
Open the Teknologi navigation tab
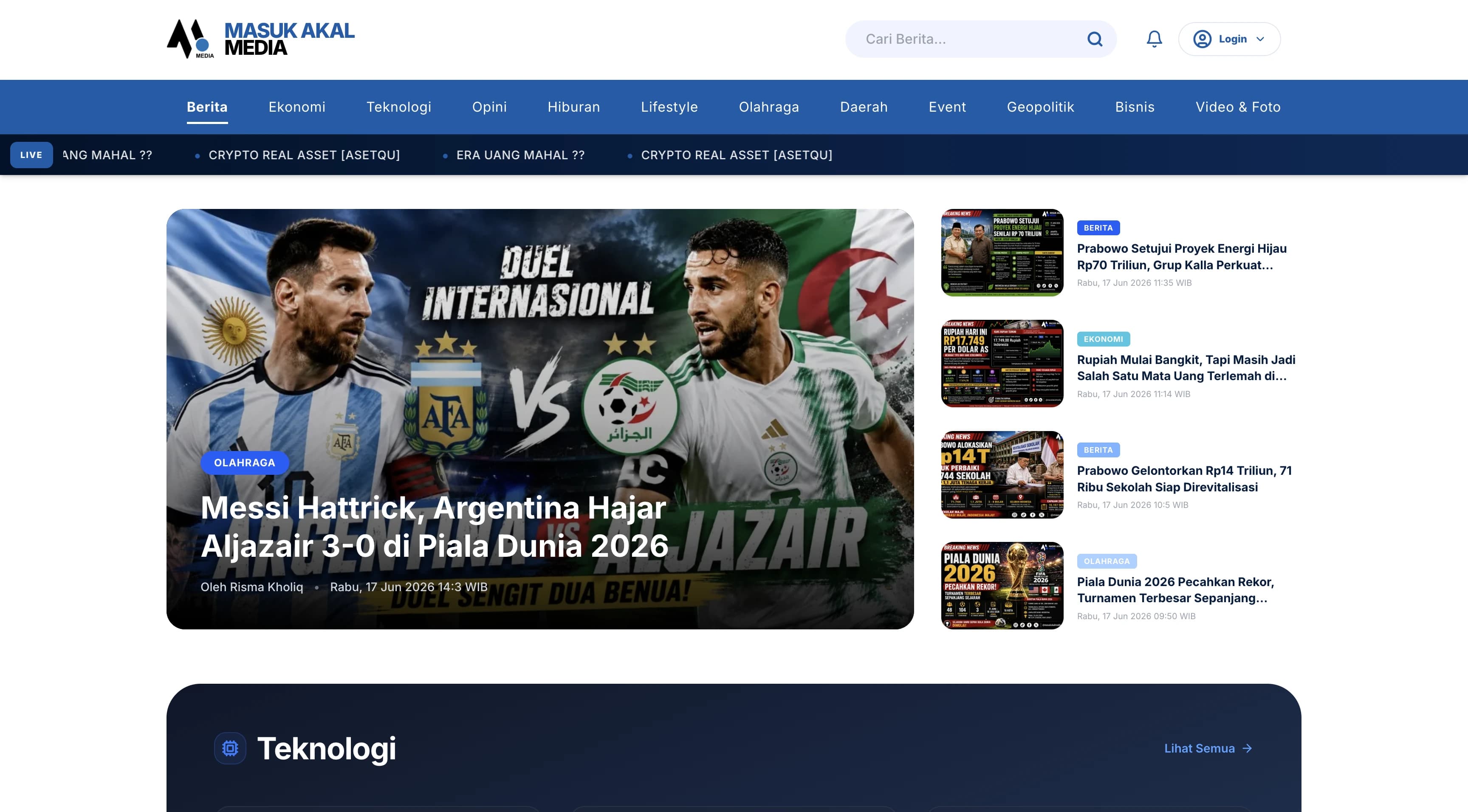(399, 107)
